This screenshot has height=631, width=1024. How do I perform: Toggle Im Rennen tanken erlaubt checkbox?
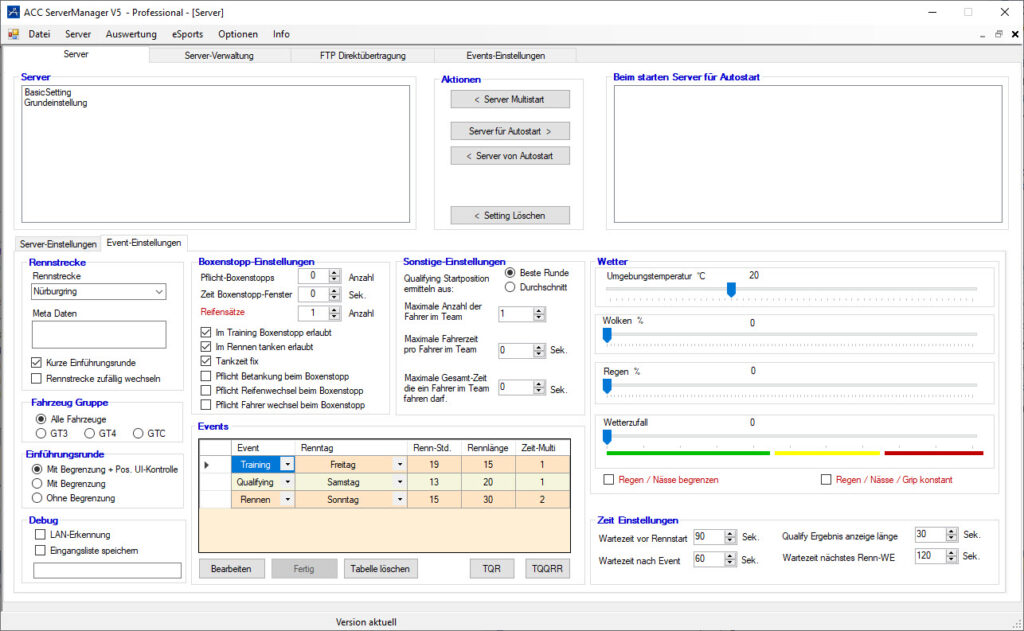[206, 347]
